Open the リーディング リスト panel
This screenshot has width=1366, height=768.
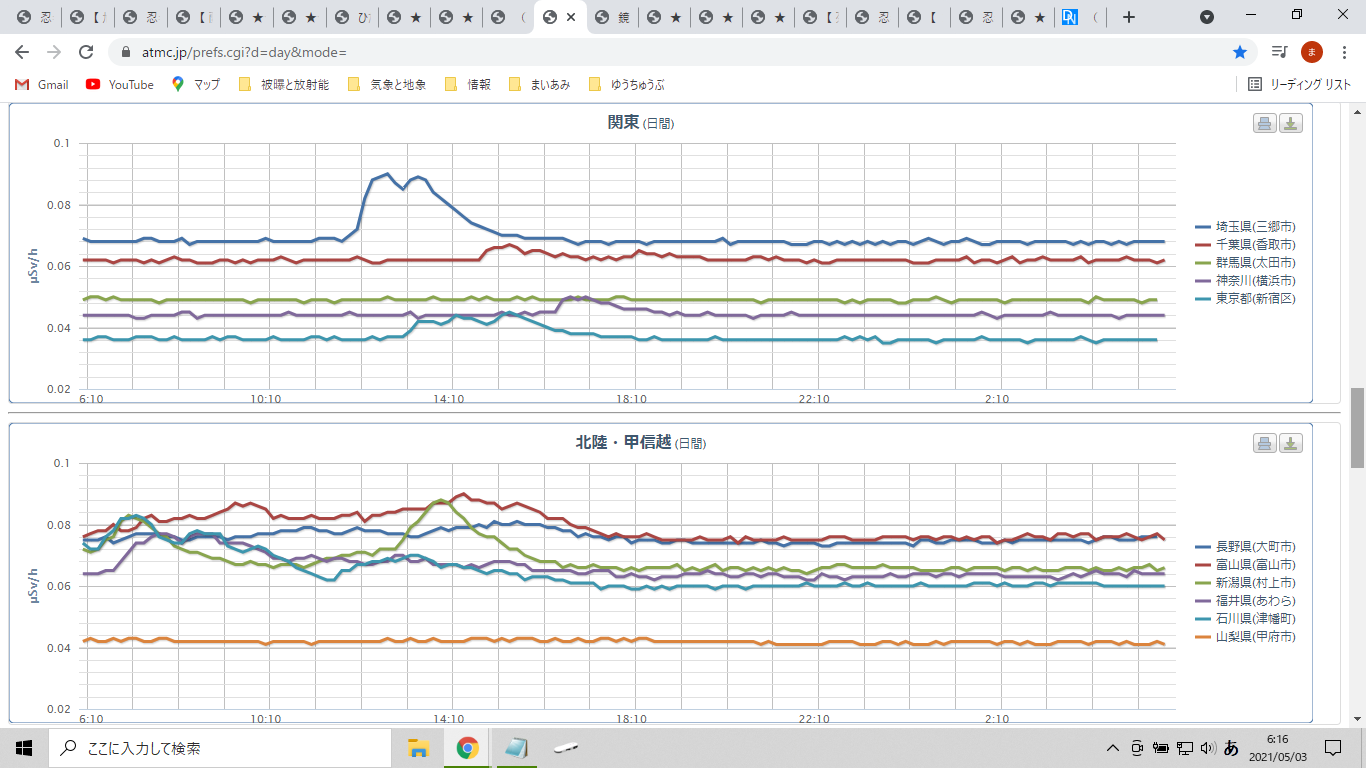(1300, 85)
